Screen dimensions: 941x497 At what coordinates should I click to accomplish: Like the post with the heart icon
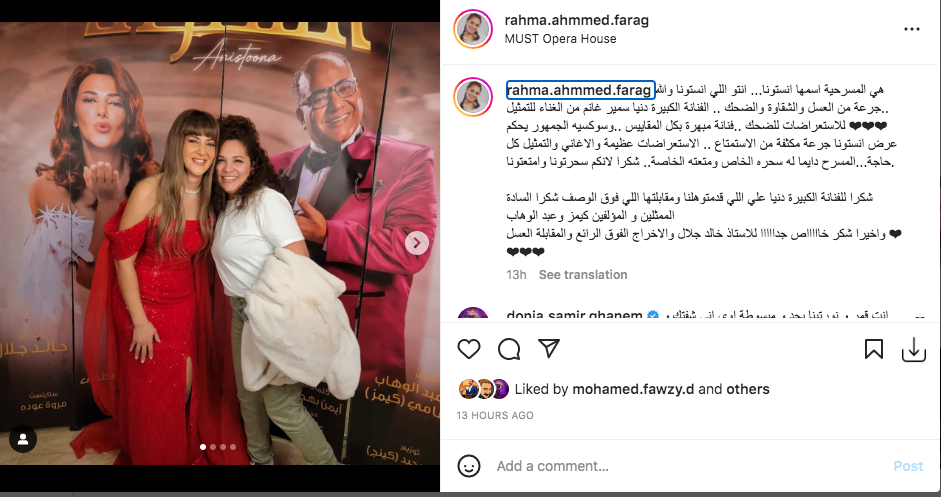pyautogui.click(x=469, y=349)
